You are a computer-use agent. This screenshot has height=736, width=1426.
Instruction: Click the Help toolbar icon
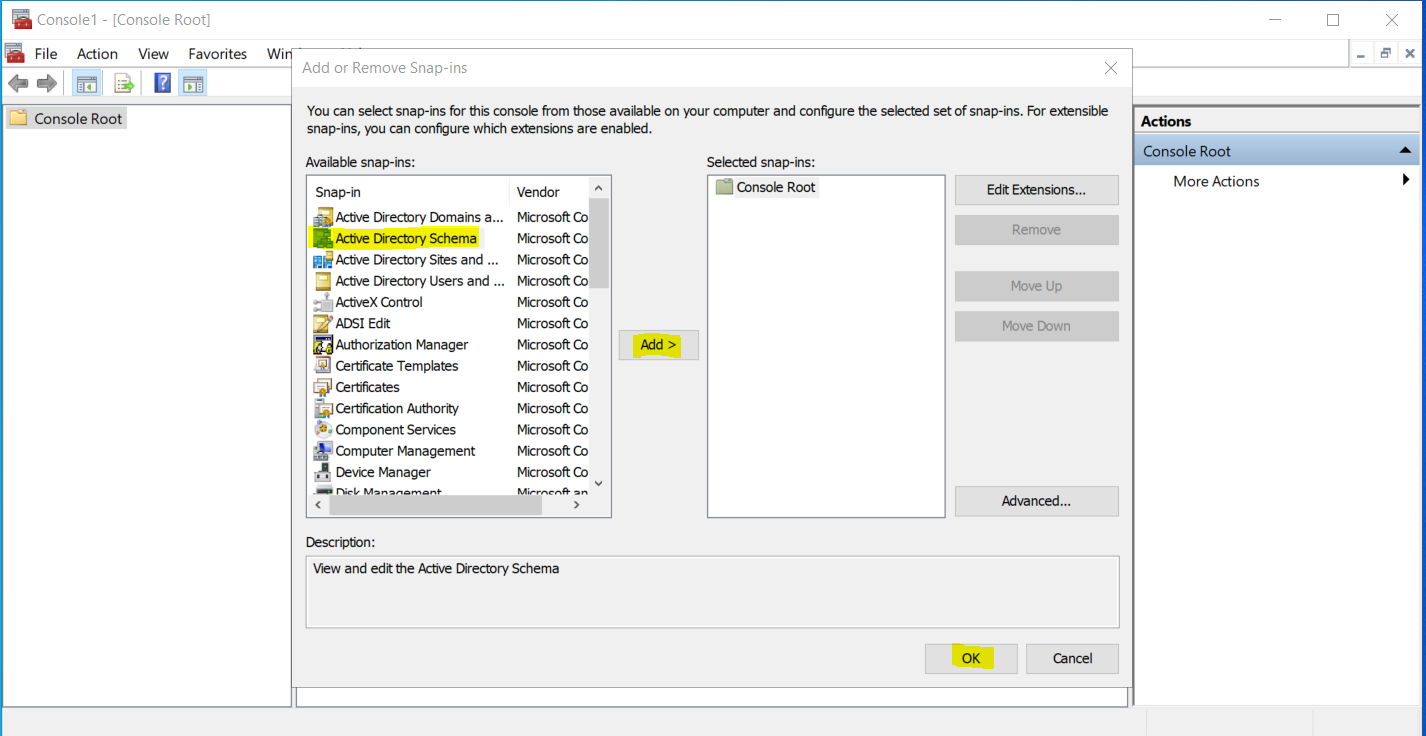tap(162, 84)
